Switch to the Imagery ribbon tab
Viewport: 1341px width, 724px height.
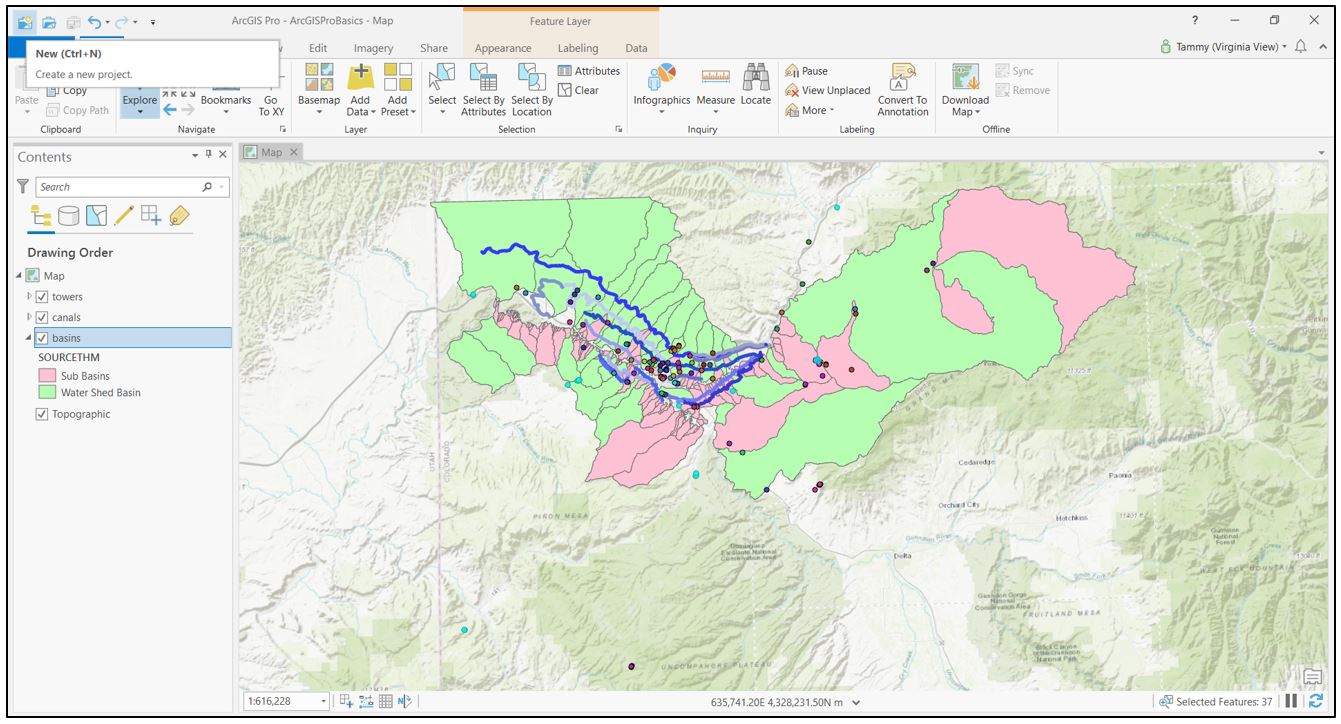373,47
